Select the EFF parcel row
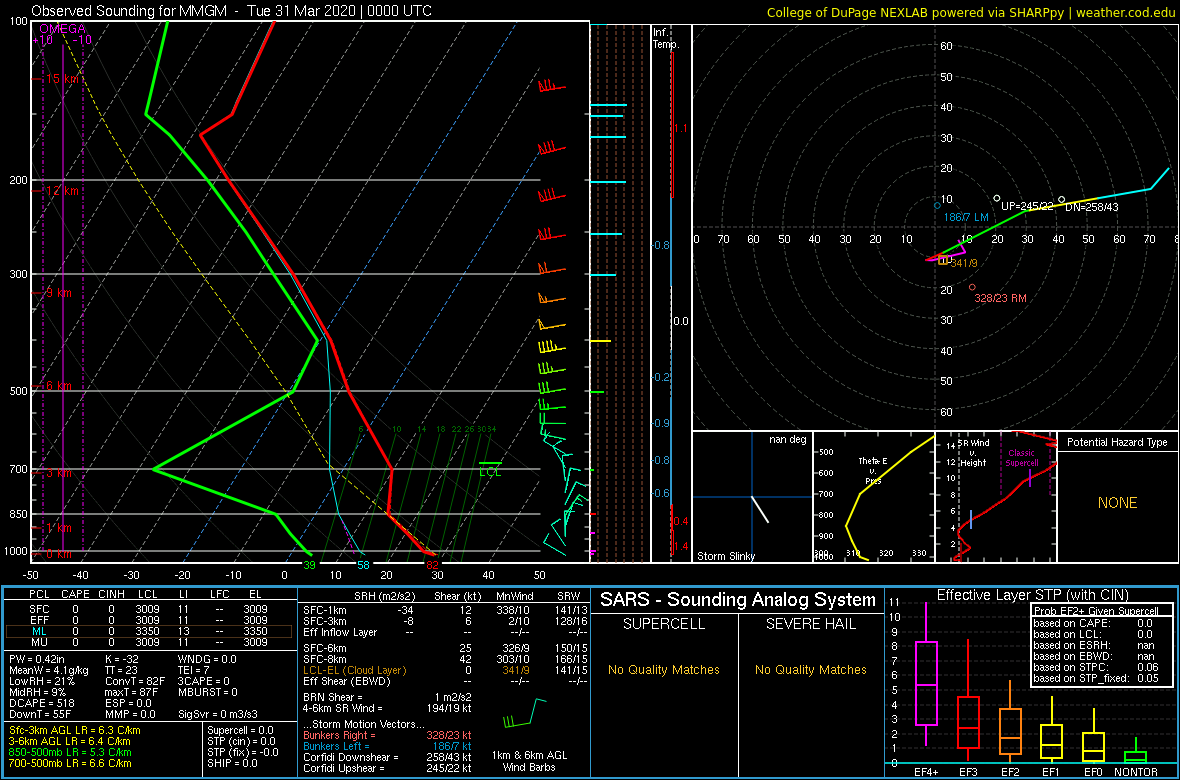Screen dimensions: 1180x780 click(148, 620)
